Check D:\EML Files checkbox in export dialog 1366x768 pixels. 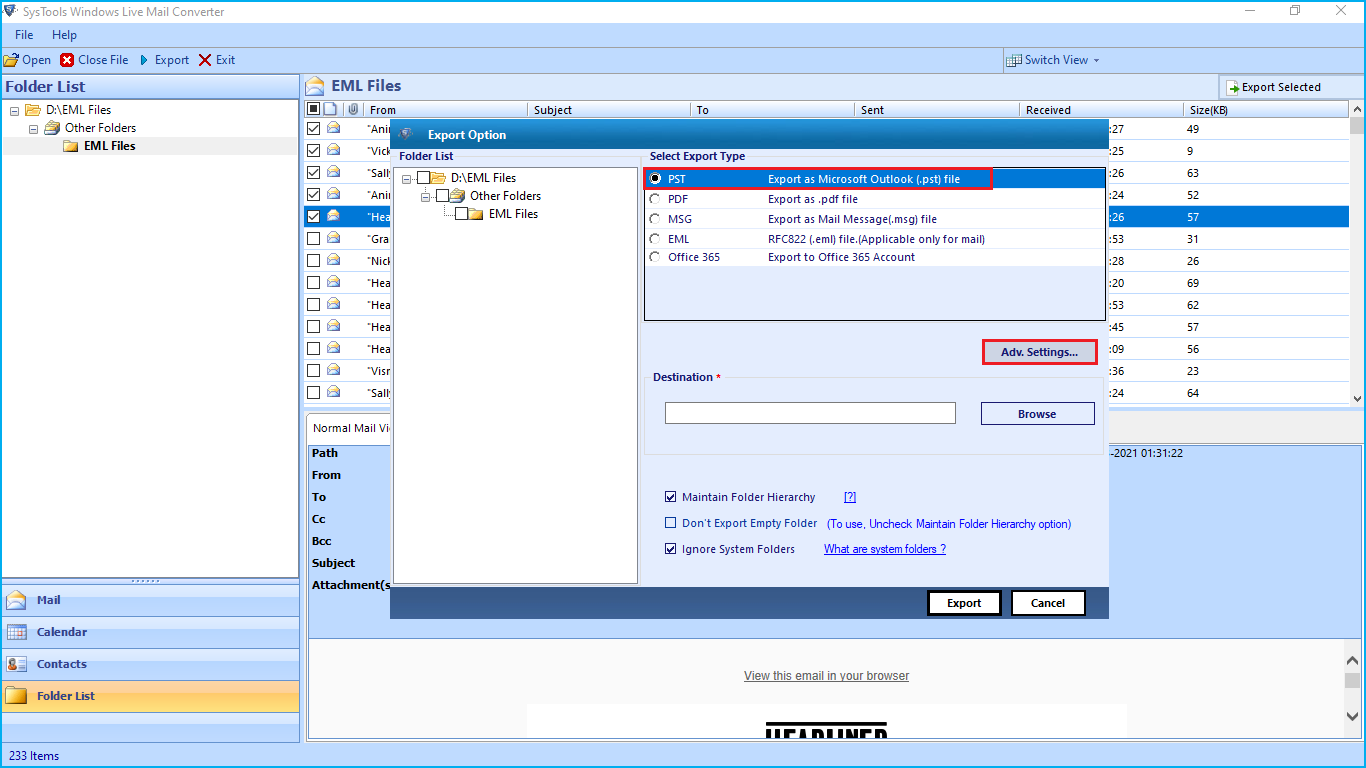pyautogui.click(x=423, y=178)
